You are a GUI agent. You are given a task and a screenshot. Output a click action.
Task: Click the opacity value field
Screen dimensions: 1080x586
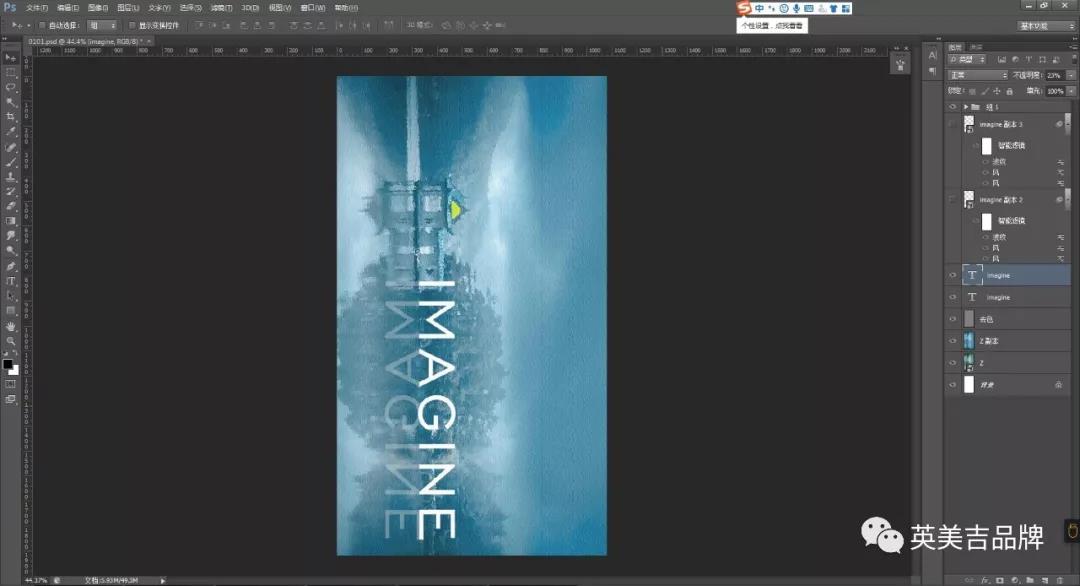[1055, 75]
